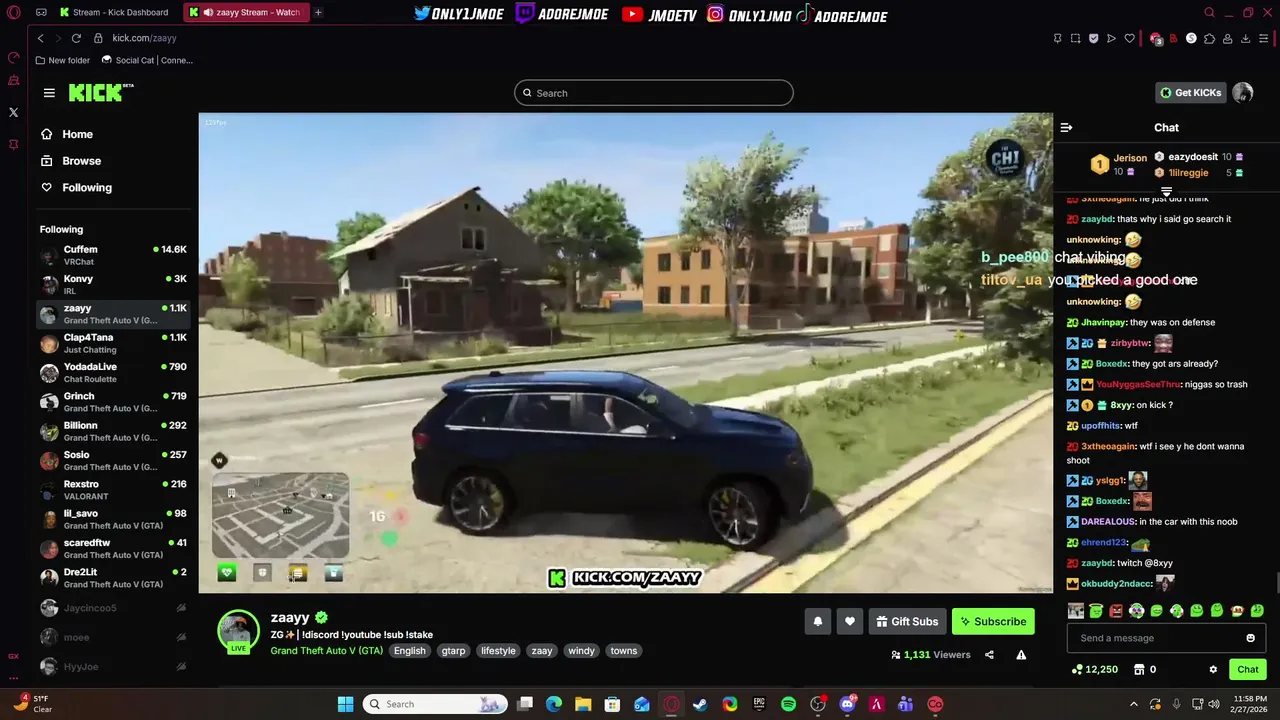
Task: Take a snapshot with the browser capture icon
Action: pos(1075,38)
